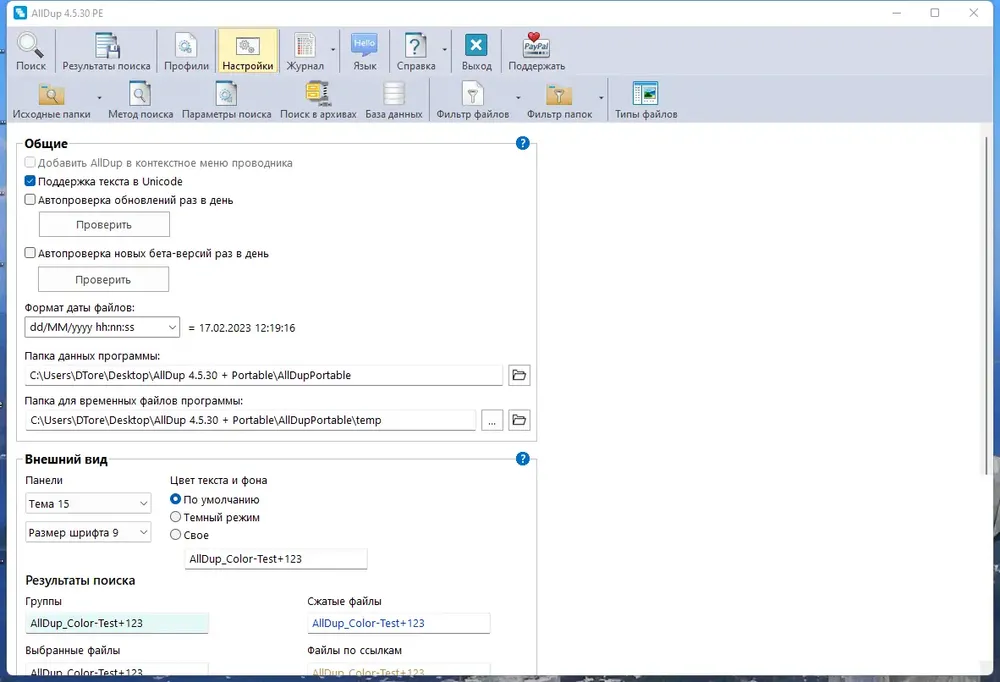This screenshot has height=682, width=1000.
Task: Open the Журнал log icon
Action: (x=305, y=51)
